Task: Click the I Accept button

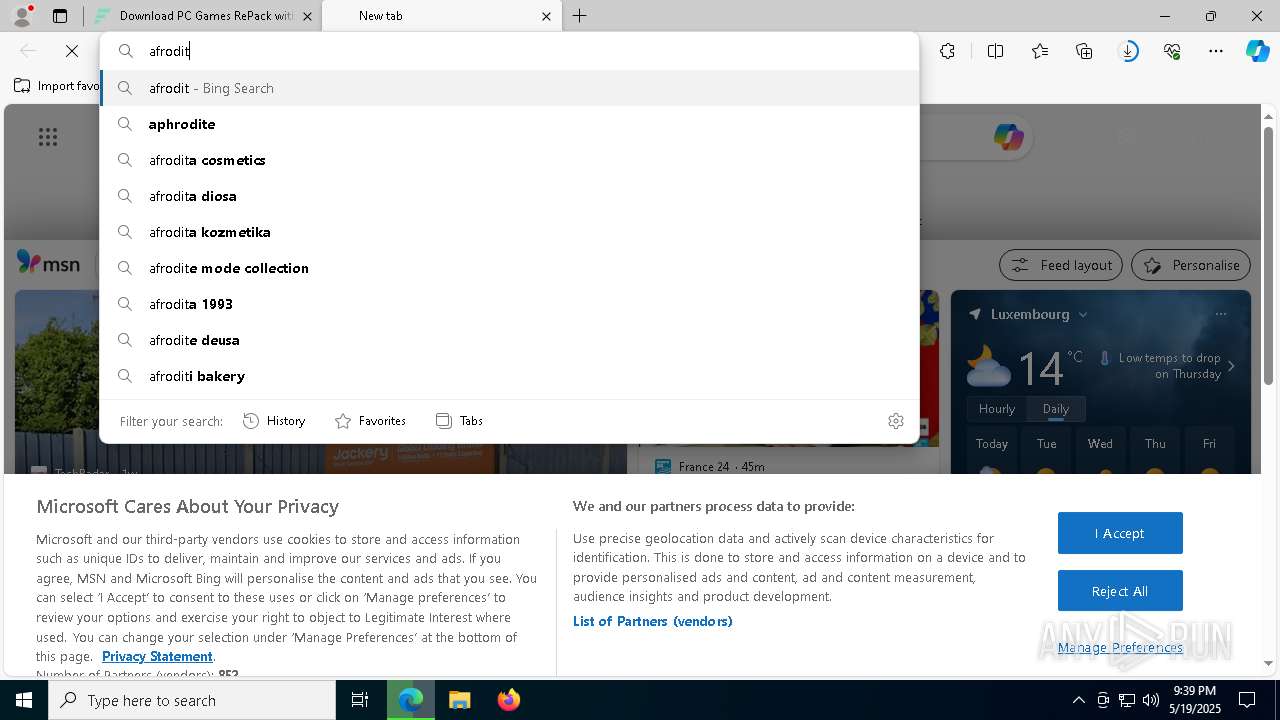Action: tap(1120, 533)
